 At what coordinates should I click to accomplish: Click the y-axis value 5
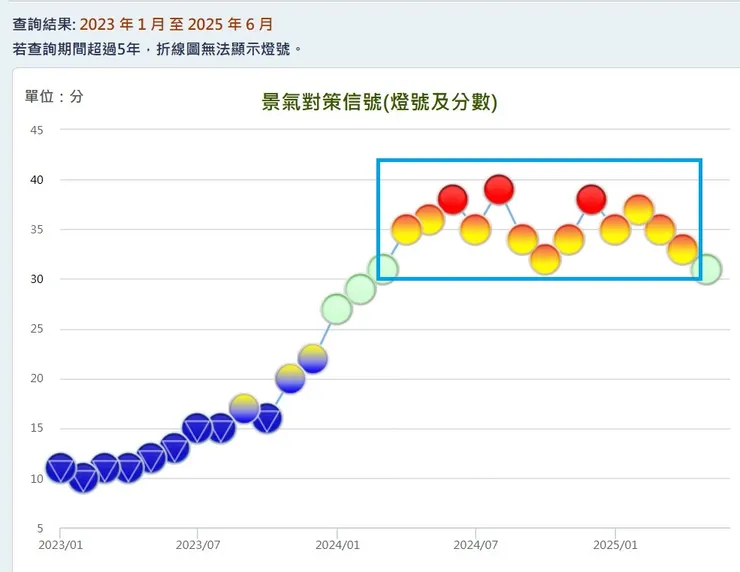click(x=40, y=529)
